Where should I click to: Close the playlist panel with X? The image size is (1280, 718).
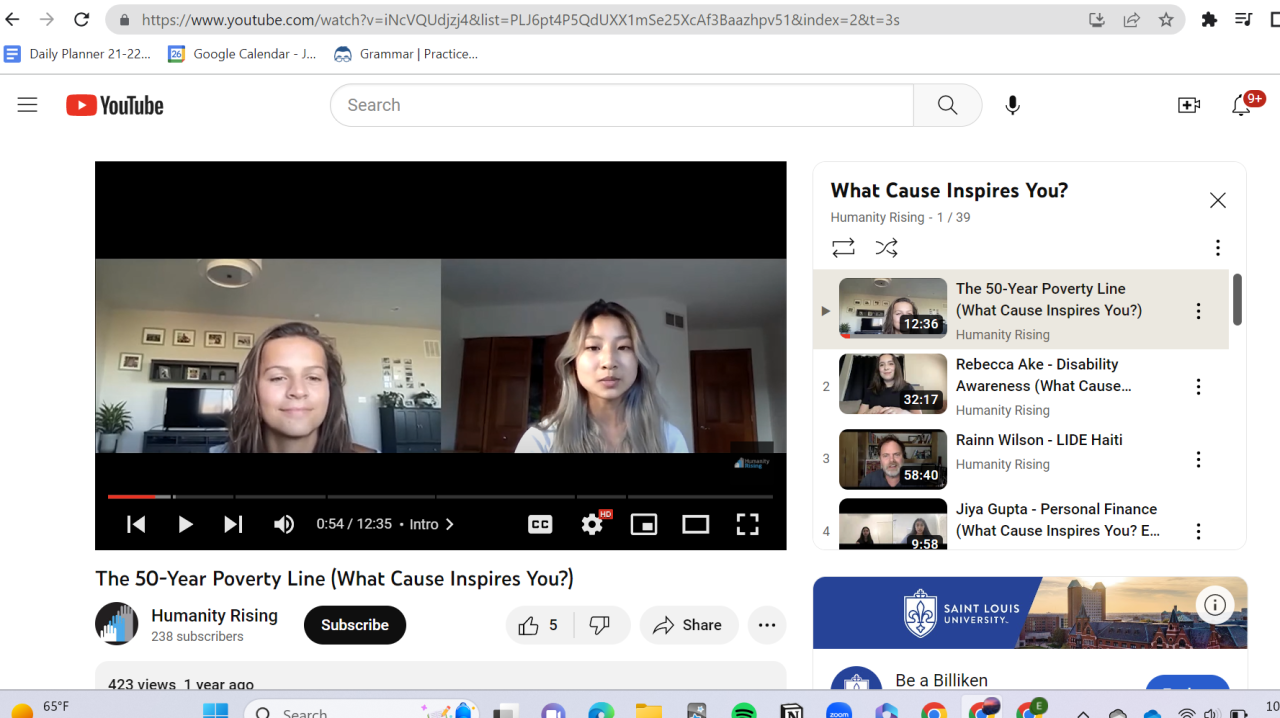tap(1217, 200)
